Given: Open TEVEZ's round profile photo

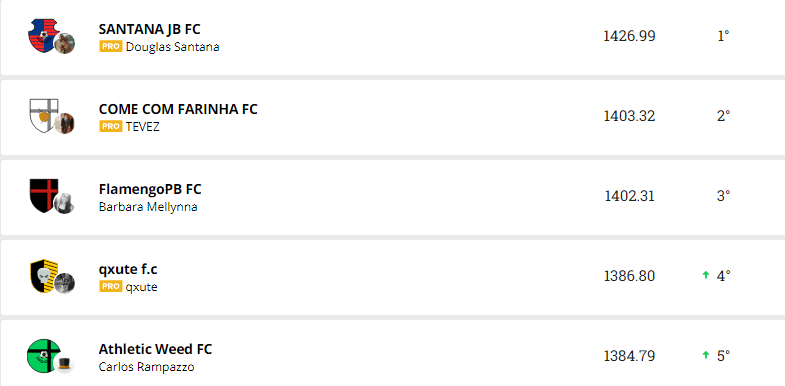Looking at the screenshot, I should point(65,123).
